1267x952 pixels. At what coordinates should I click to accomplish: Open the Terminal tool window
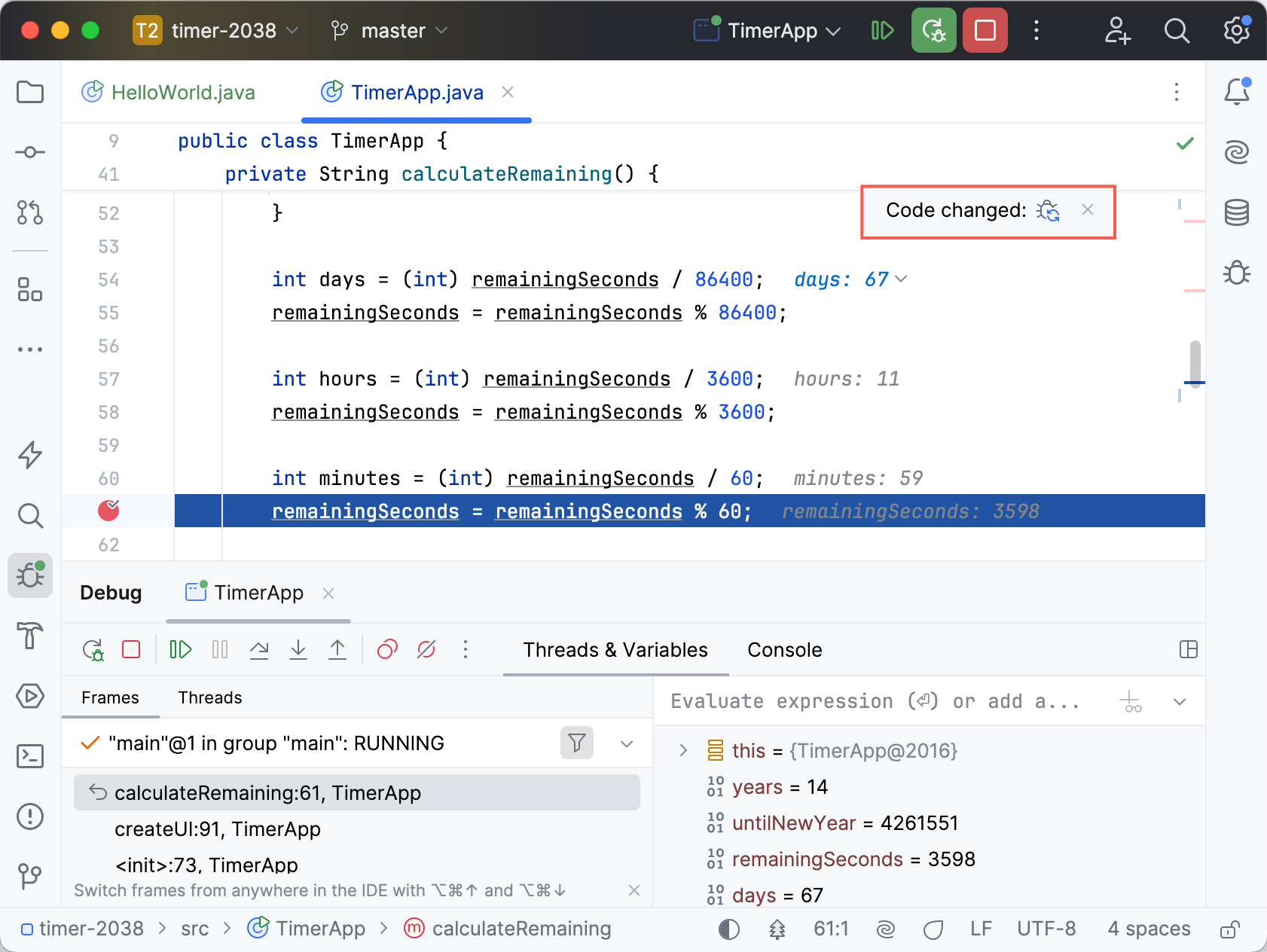(x=30, y=757)
